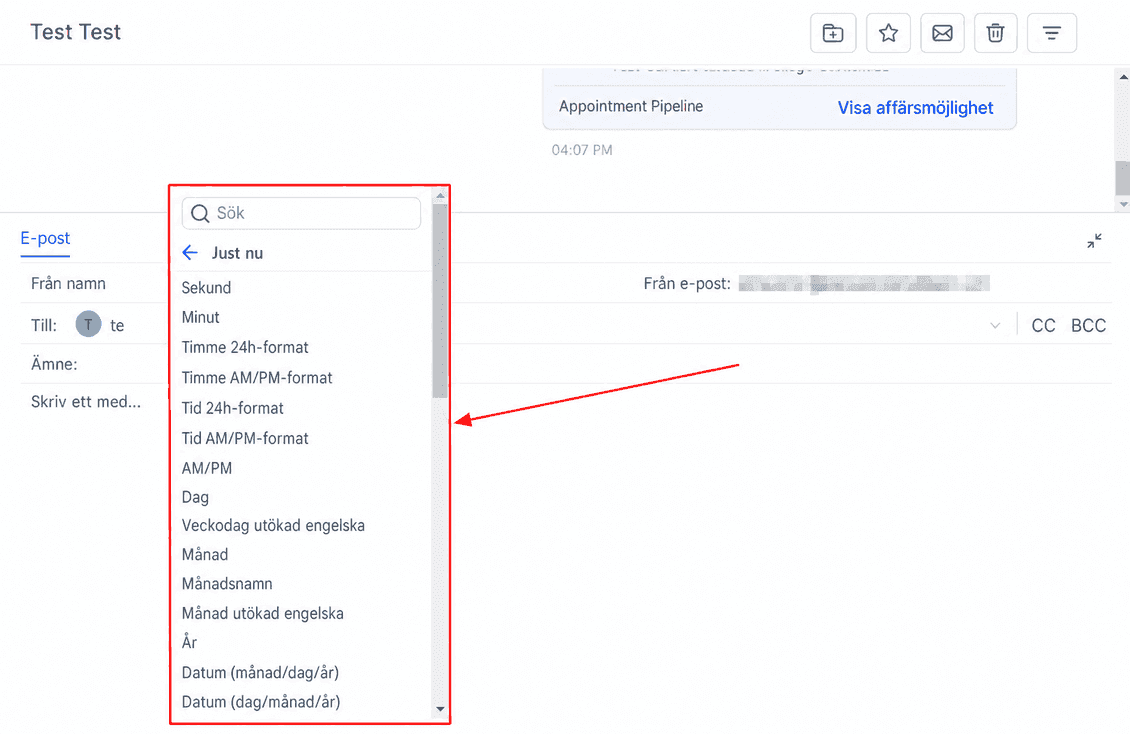Select Datum (dag/månad/år) option
This screenshot has width=1130, height=734.
click(261, 702)
